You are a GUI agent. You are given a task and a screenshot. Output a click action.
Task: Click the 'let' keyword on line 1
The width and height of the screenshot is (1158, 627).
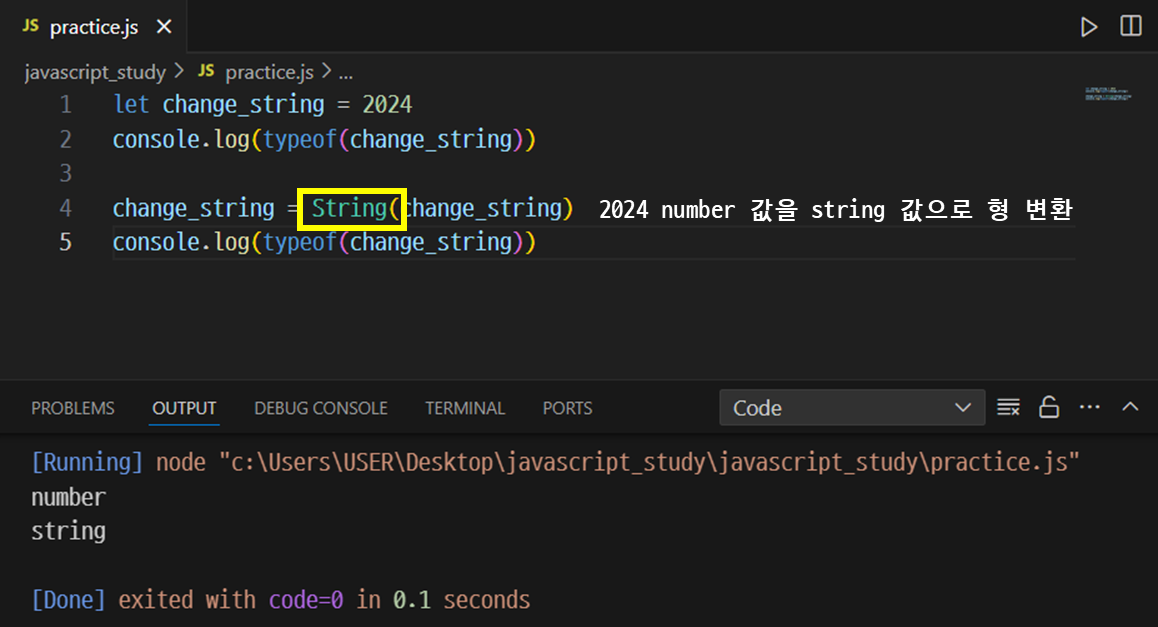coord(131,105)
